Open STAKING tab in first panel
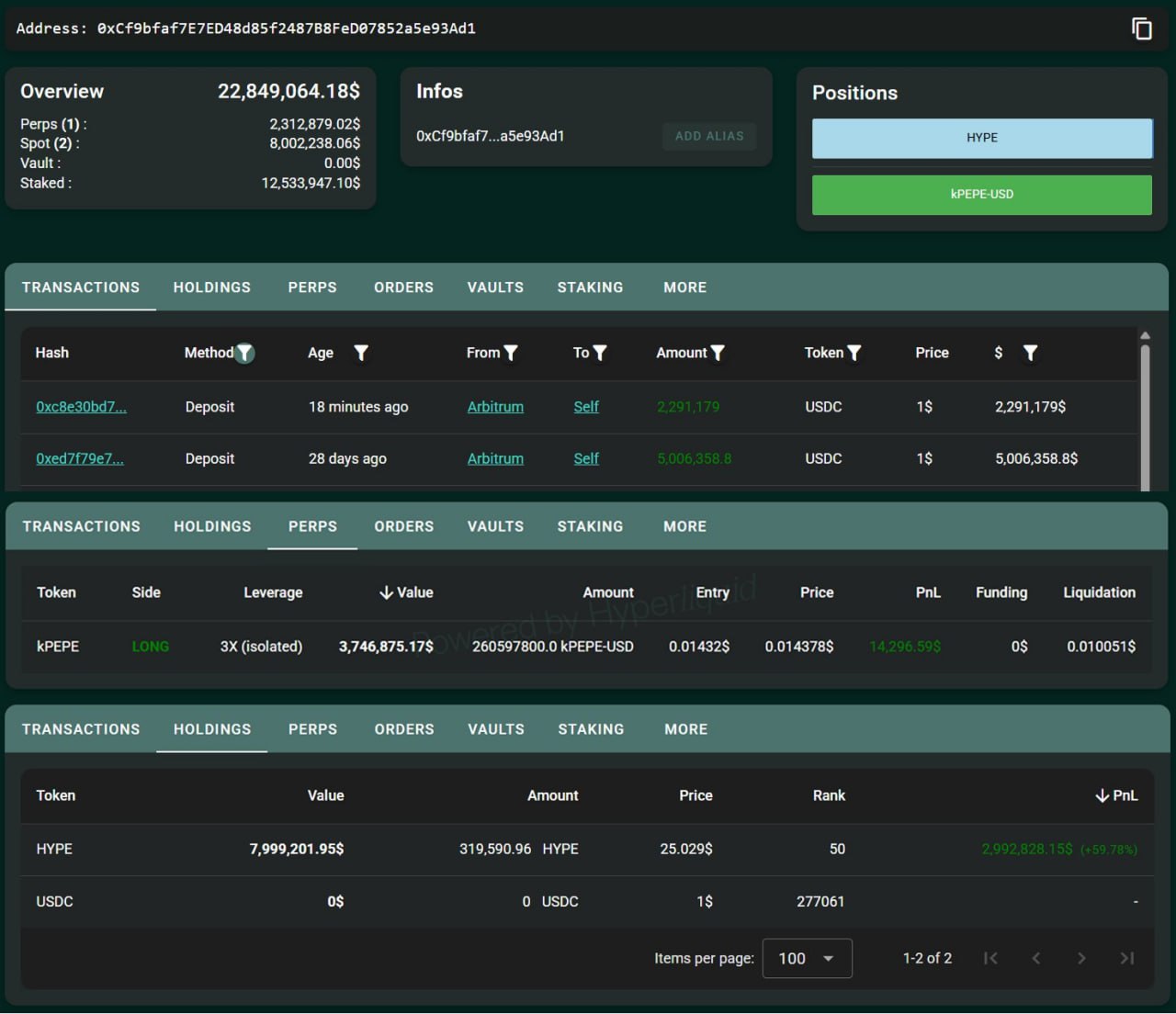This screenshot has height=1014, width=1176. 590,287
